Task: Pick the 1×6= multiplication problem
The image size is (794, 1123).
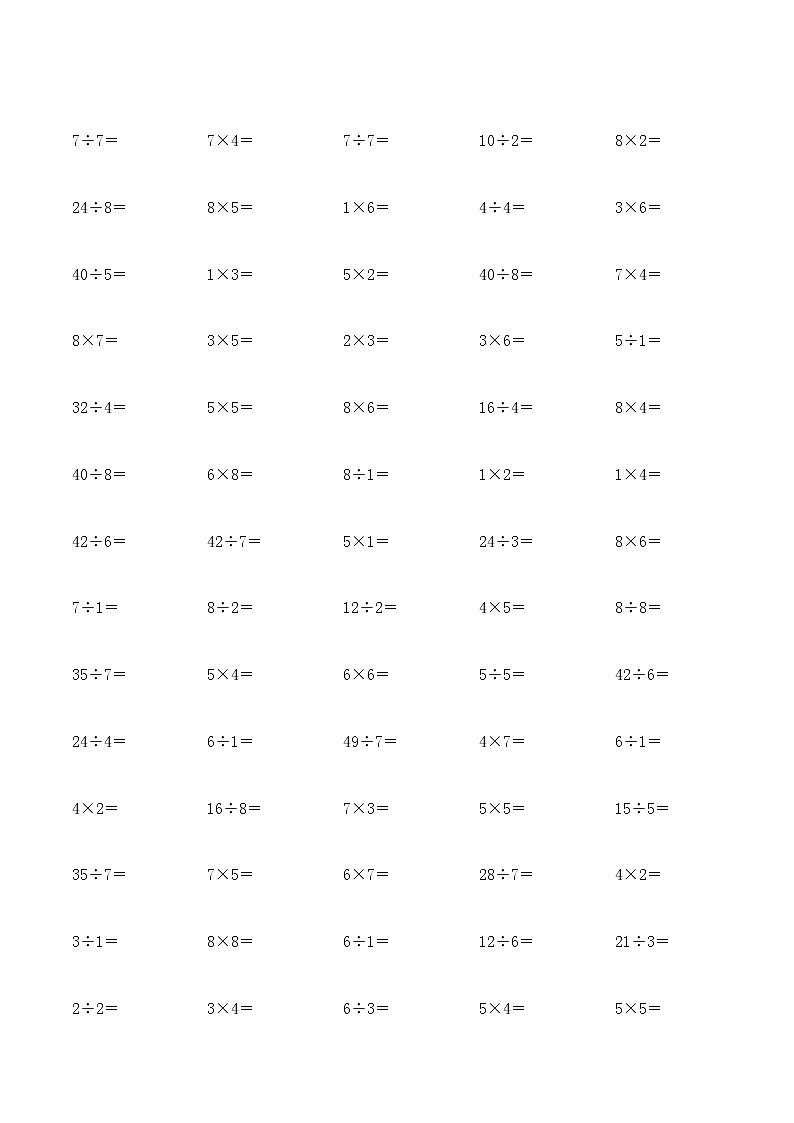Action: 365,208
